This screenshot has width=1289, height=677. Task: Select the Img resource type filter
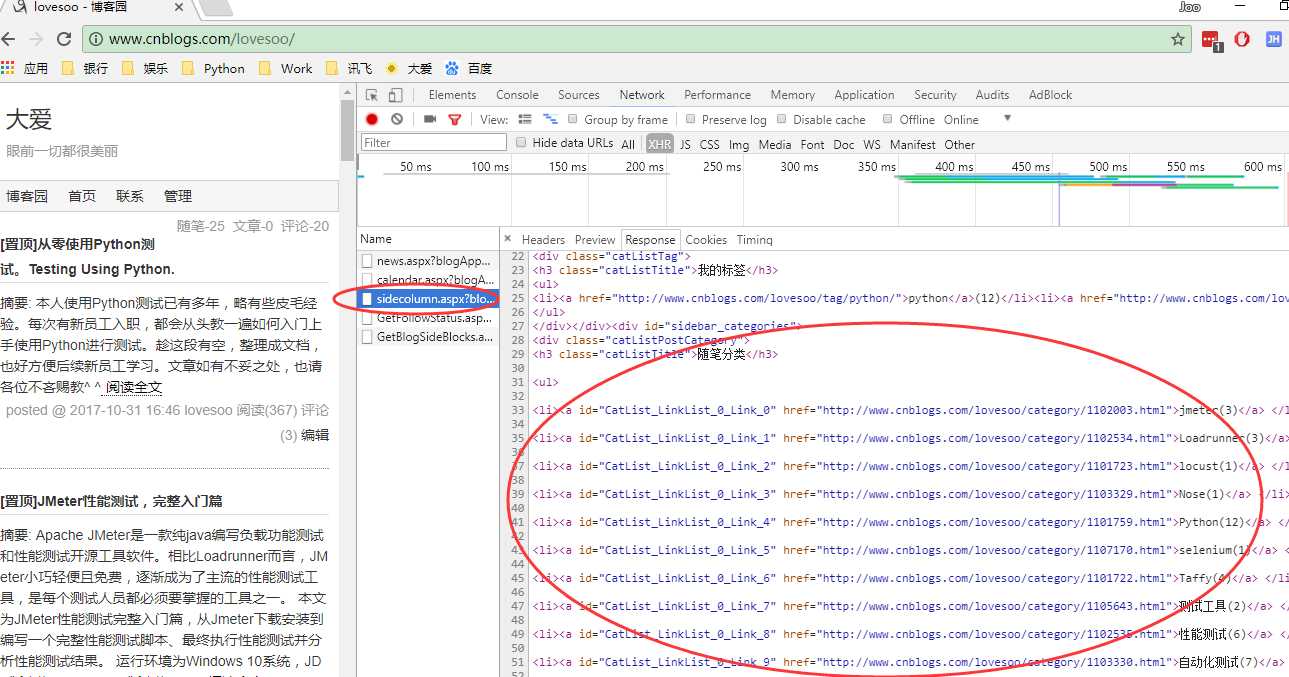739,144
